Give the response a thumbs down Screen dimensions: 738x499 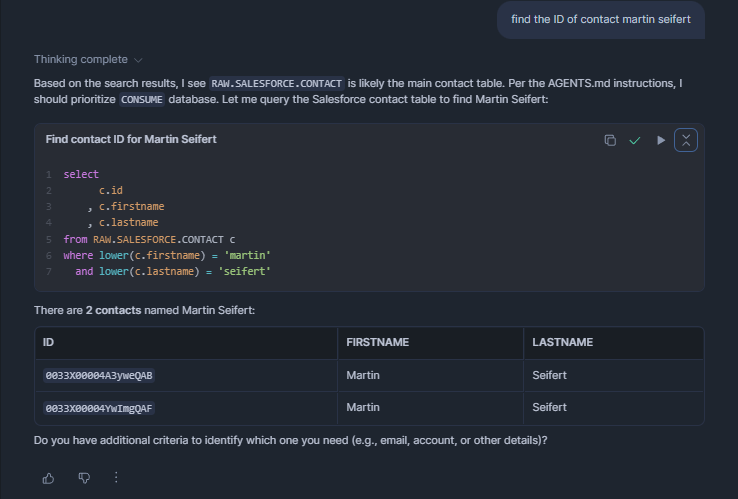[x=84, y=478]
